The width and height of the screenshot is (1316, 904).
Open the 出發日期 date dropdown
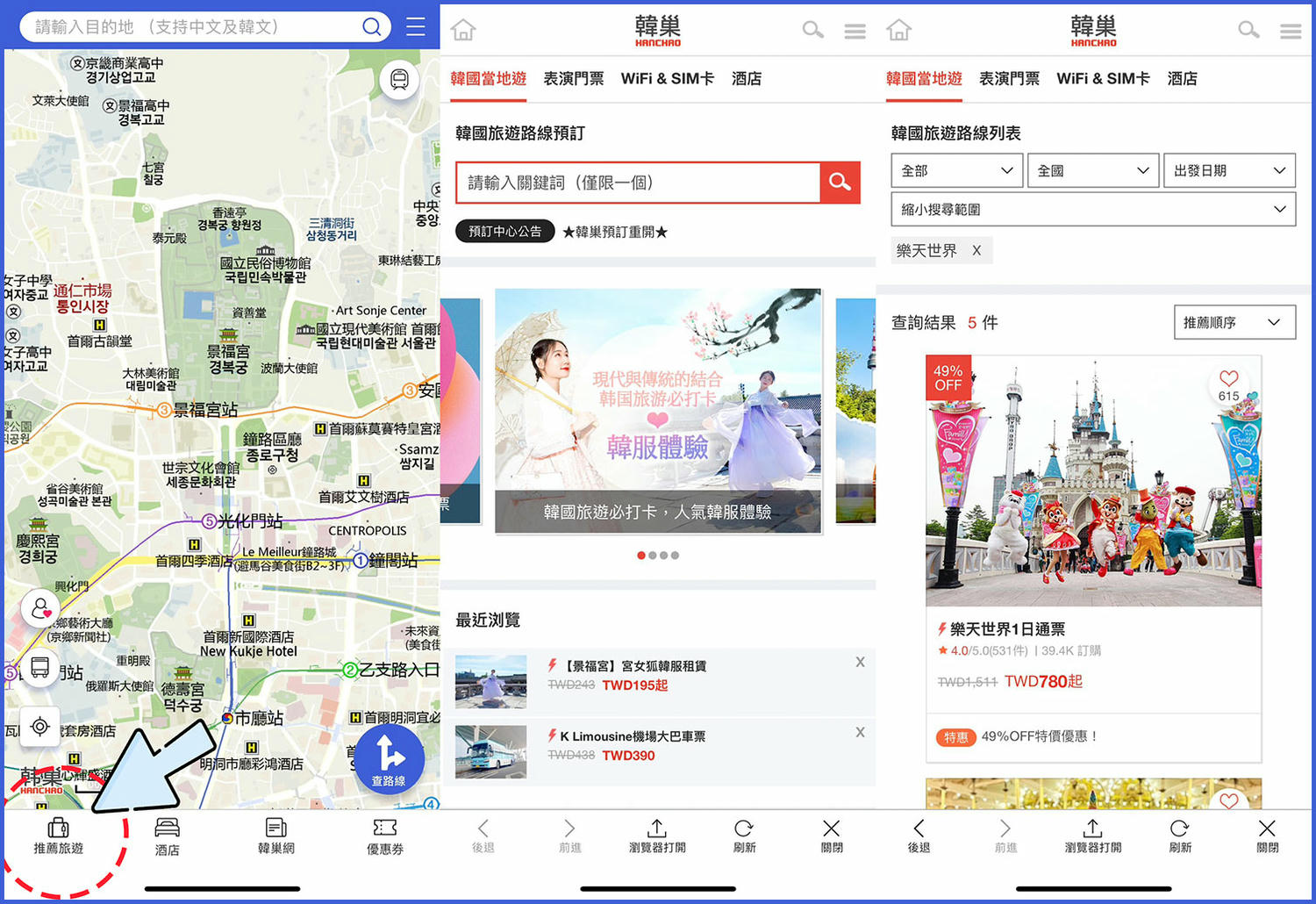1228,170
